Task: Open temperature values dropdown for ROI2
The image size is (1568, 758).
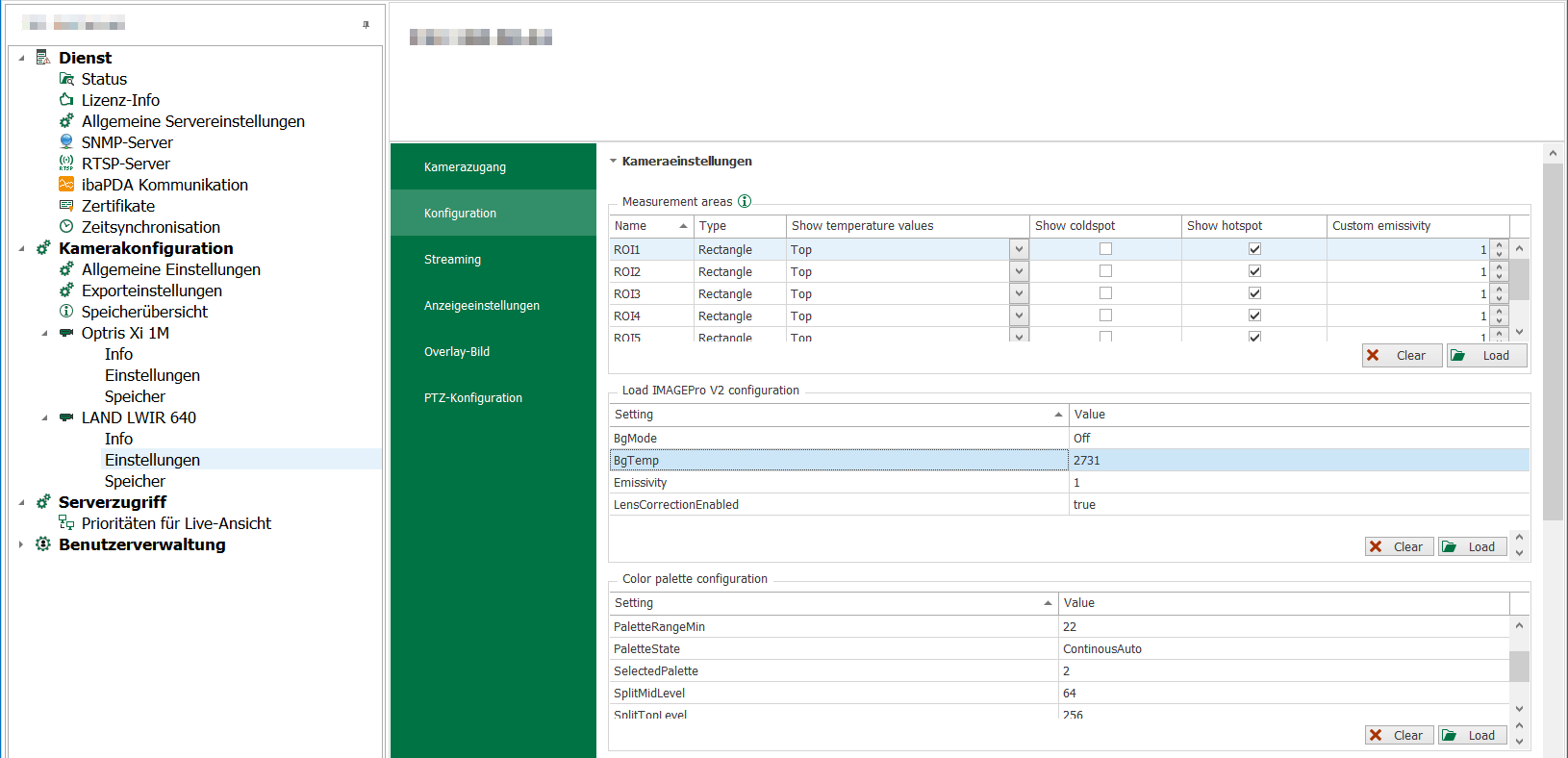Action: click(x=1019, y=271)
